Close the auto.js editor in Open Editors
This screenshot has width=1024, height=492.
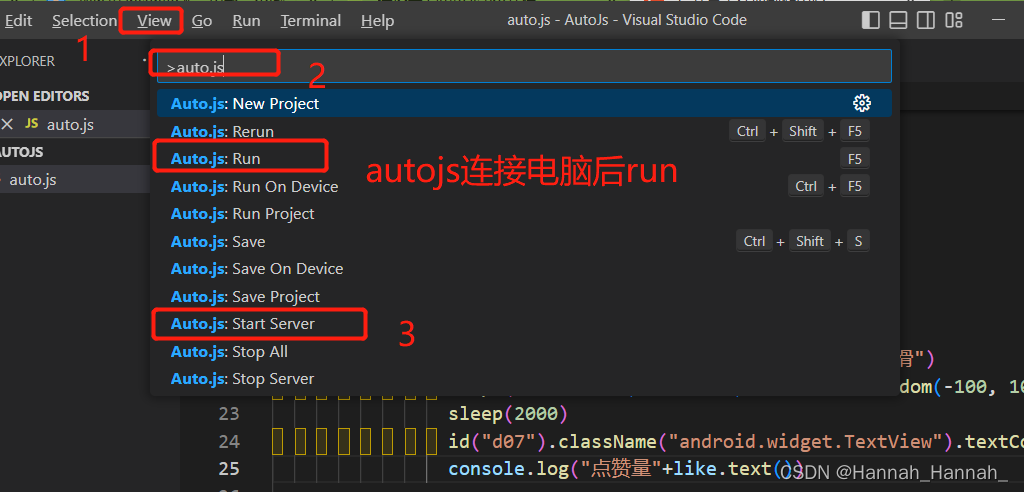point(7,124)
